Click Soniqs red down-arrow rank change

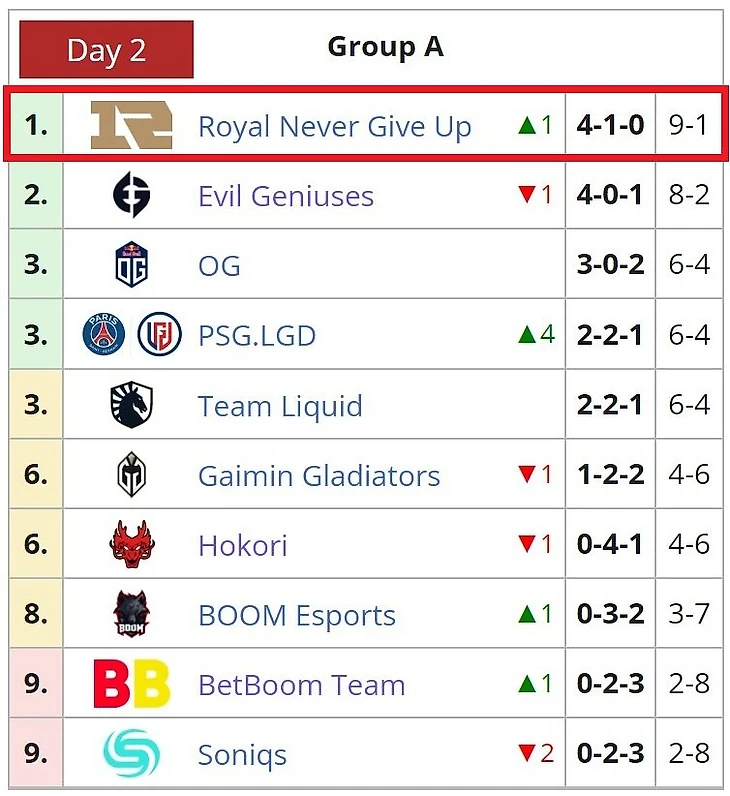click(x=526, y=753)
